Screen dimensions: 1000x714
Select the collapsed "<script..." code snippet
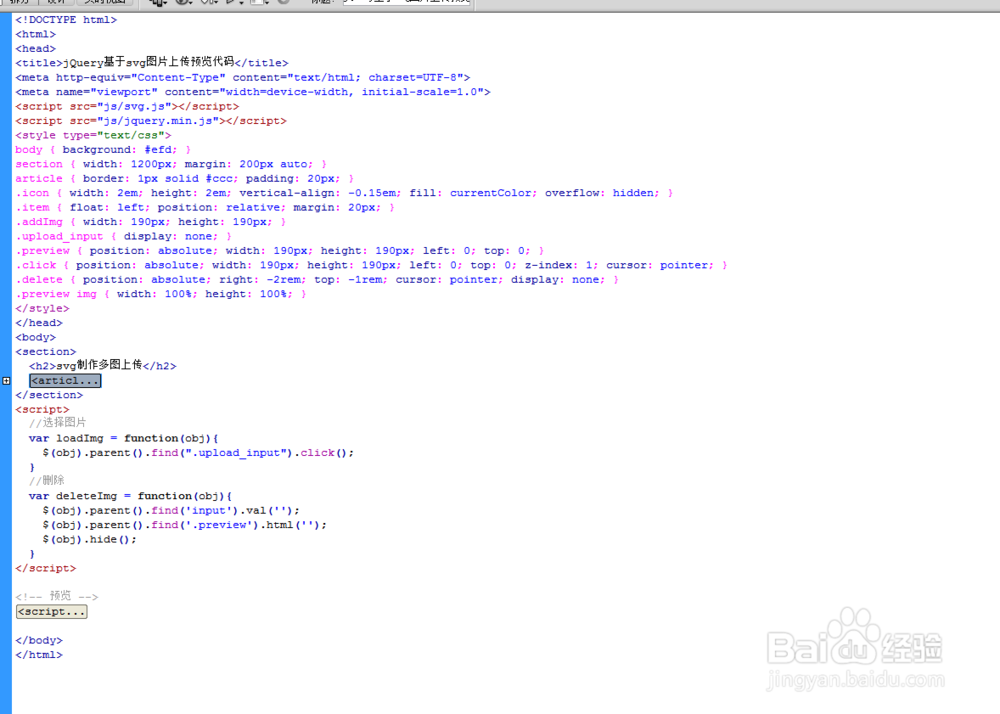point(52,612)
